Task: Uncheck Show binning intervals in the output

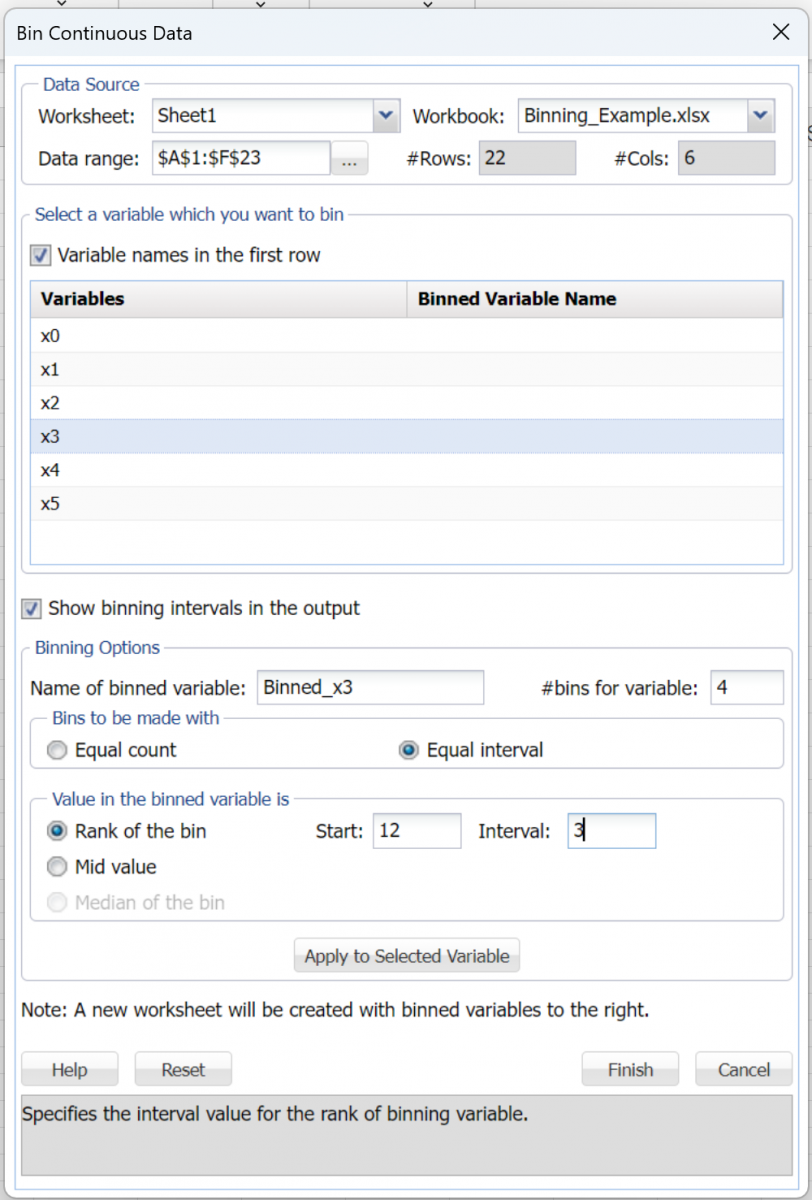Action: pyautogui.click(x=32, y=608)
